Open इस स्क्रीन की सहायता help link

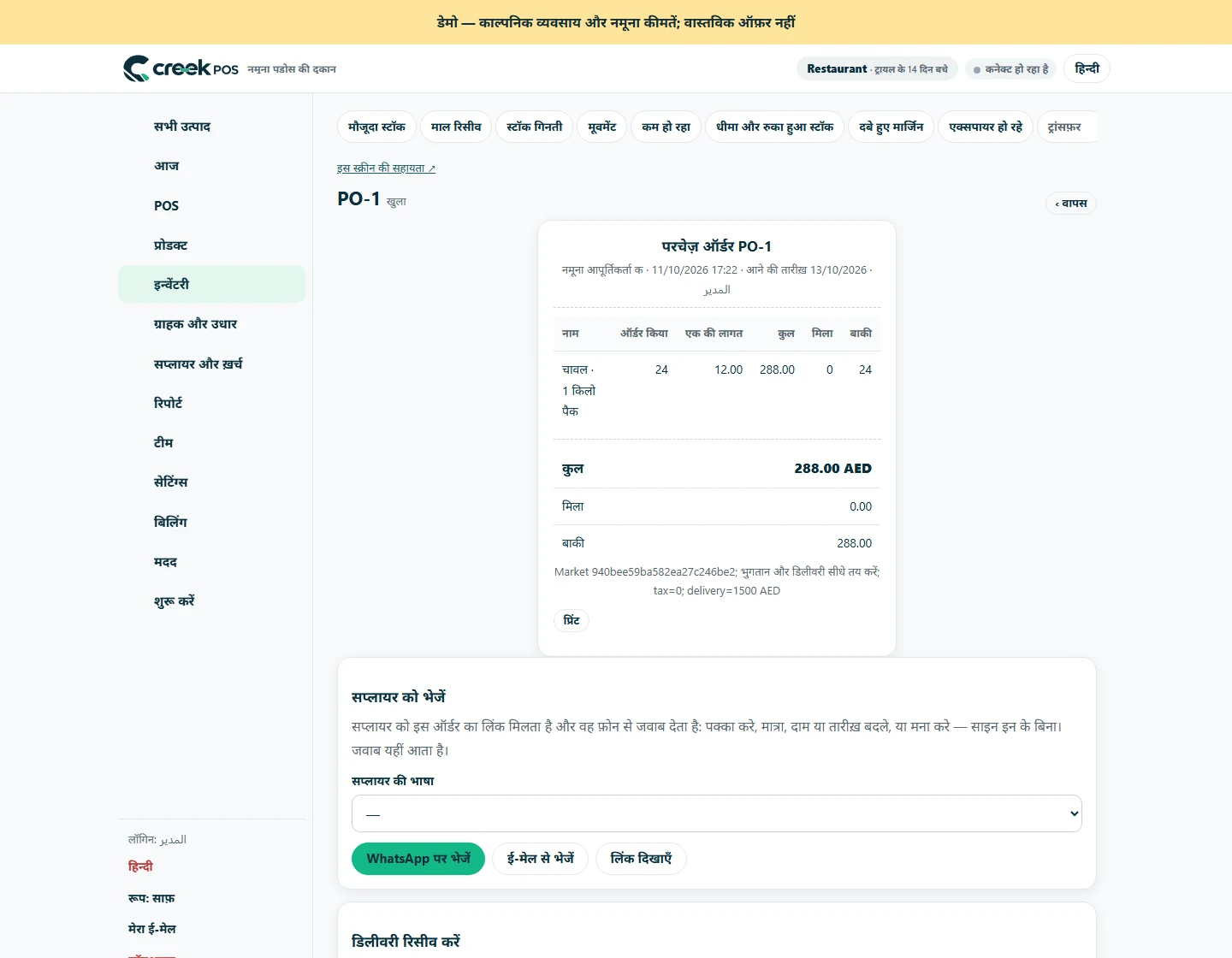click(387, 169)
